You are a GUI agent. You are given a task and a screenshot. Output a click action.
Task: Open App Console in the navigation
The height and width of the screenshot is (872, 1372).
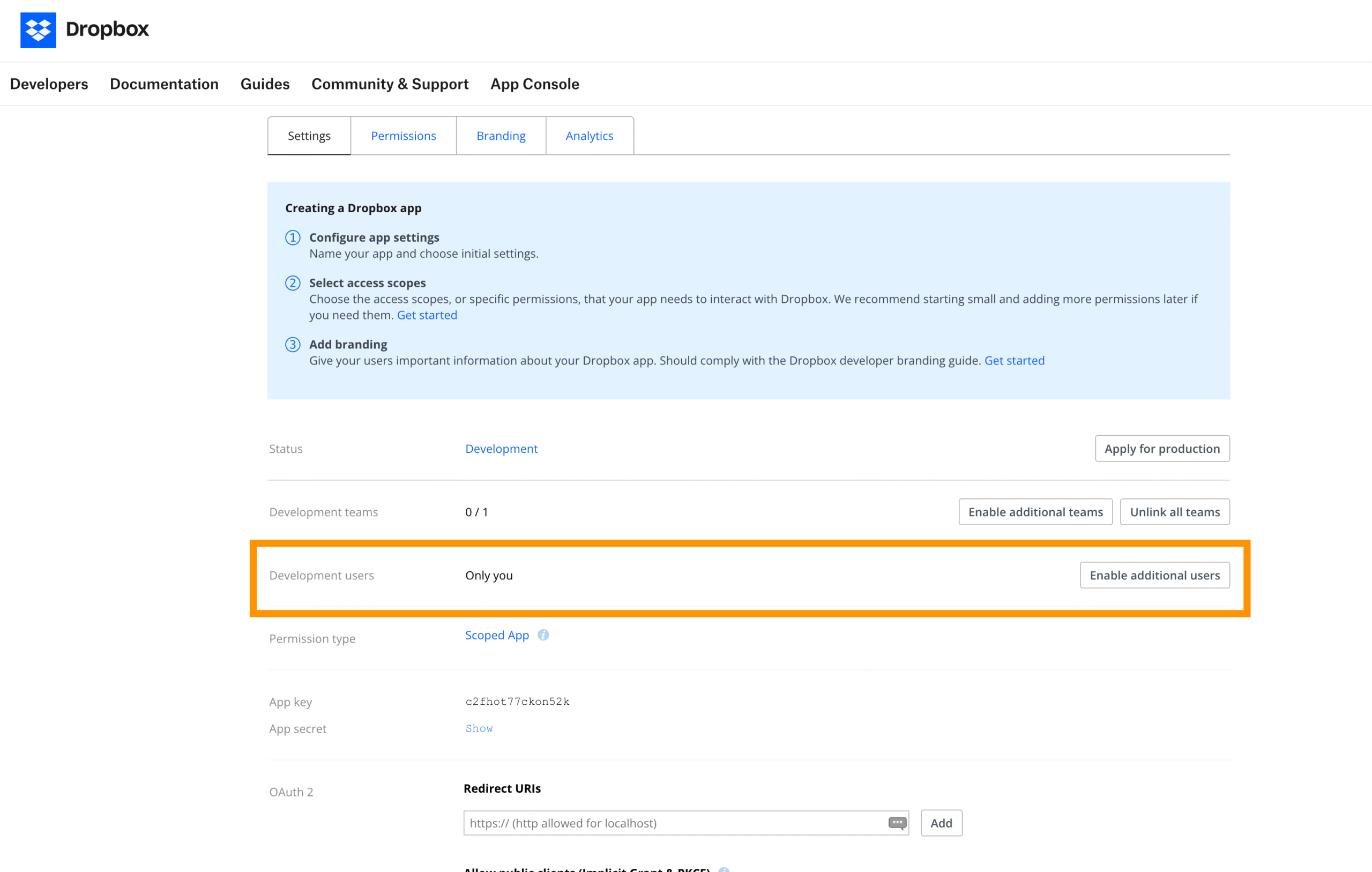click(x=534, y=84)
